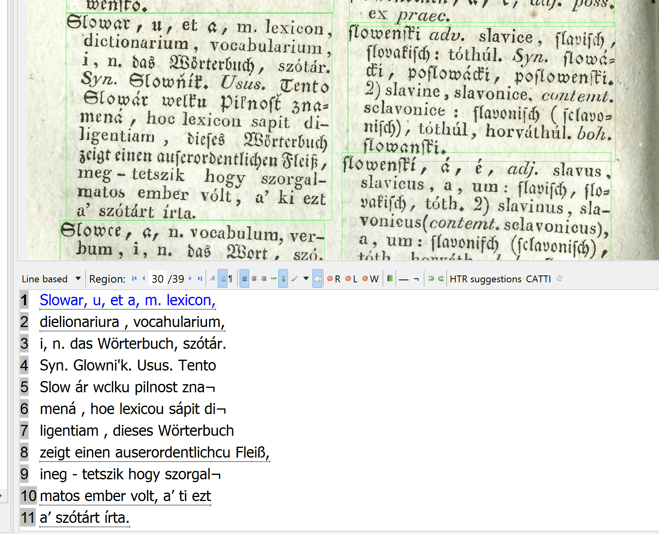Viewport: 659px width, 534px height.
Task: Select transcription line 8 'zeigt einen'
Action: [154, 452]
